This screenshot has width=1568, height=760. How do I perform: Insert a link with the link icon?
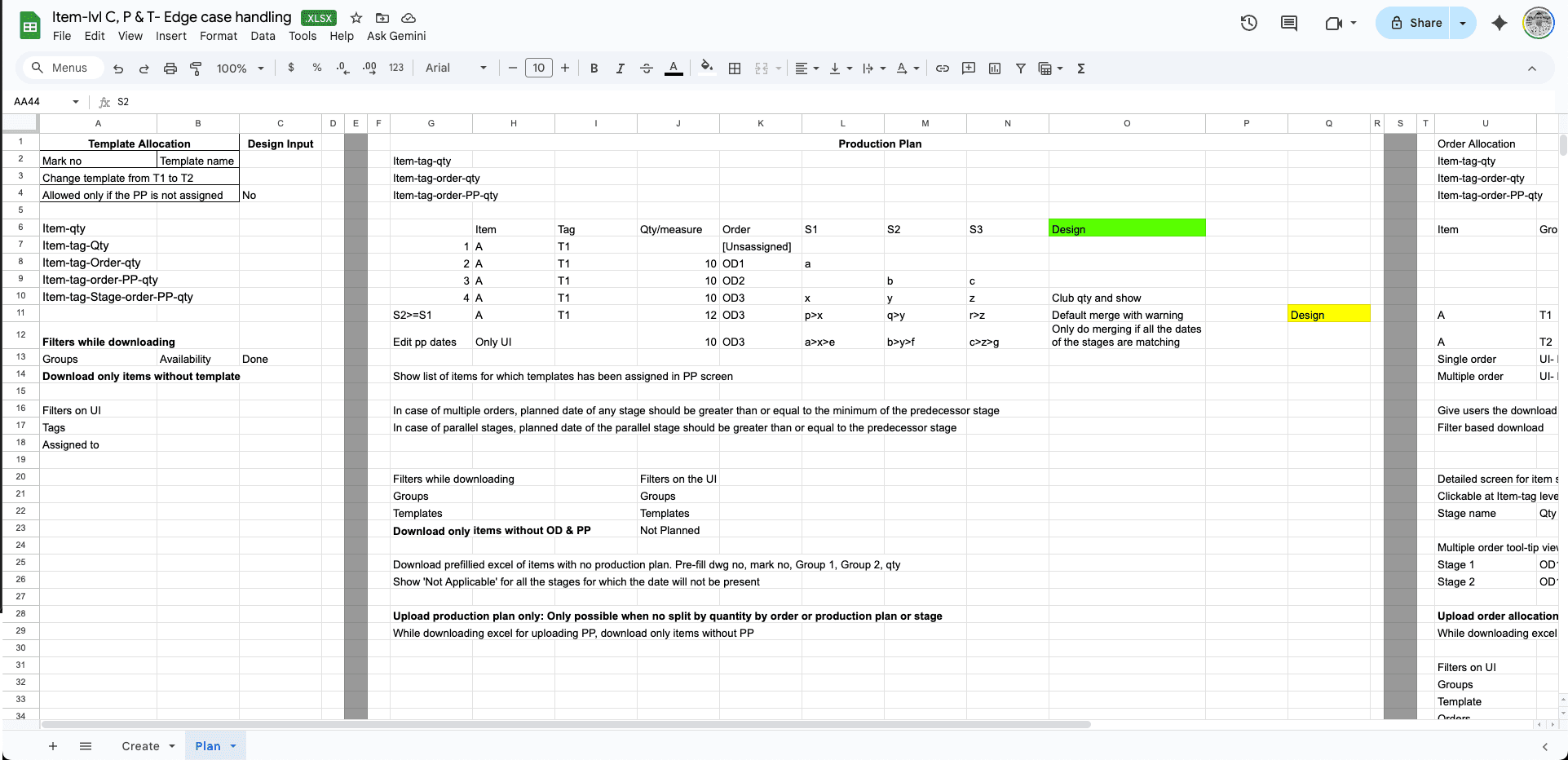click(943, 68)
